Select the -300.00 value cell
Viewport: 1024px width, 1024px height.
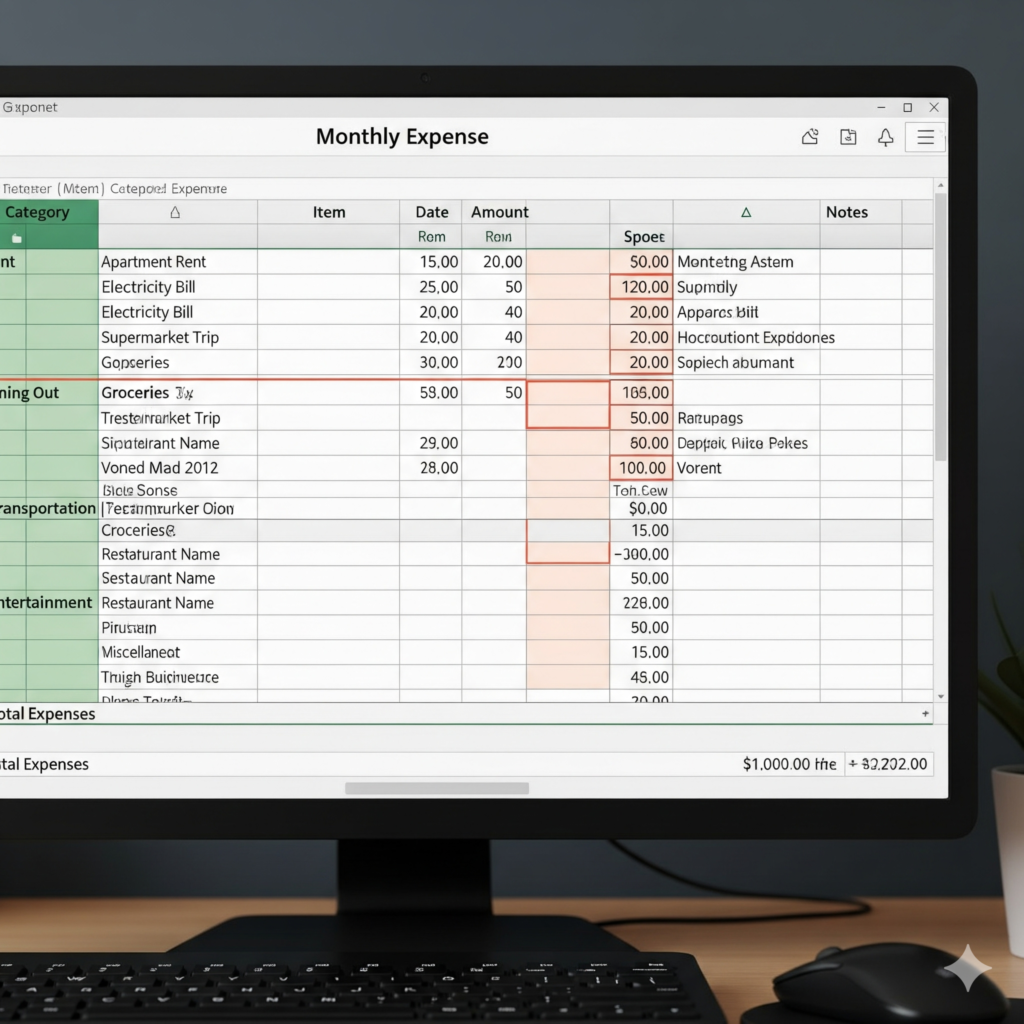[641, 554]
